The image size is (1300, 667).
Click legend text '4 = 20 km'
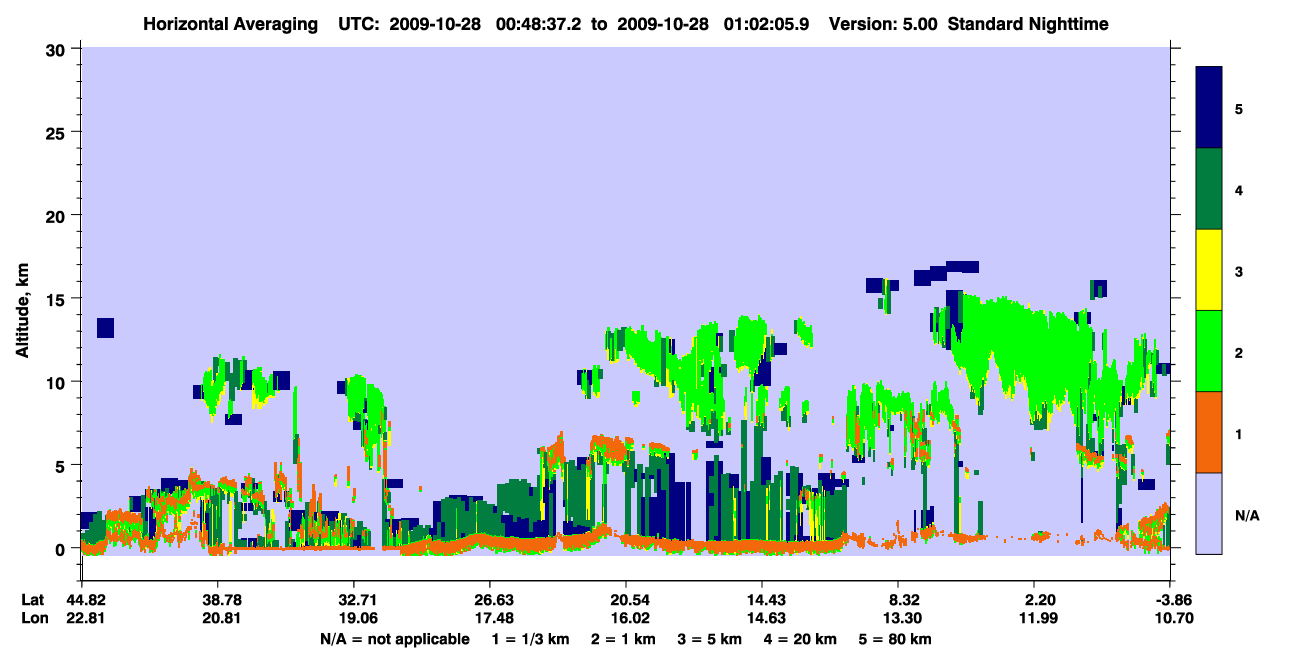click(x=800, y=639)
